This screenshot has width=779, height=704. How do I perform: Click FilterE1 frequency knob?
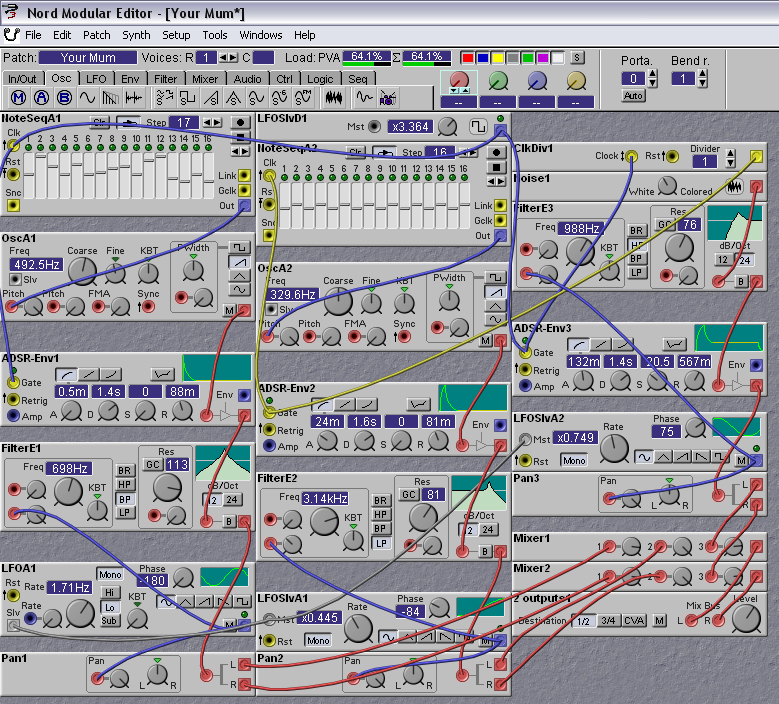pyautogui.click(x=68, y=492)
